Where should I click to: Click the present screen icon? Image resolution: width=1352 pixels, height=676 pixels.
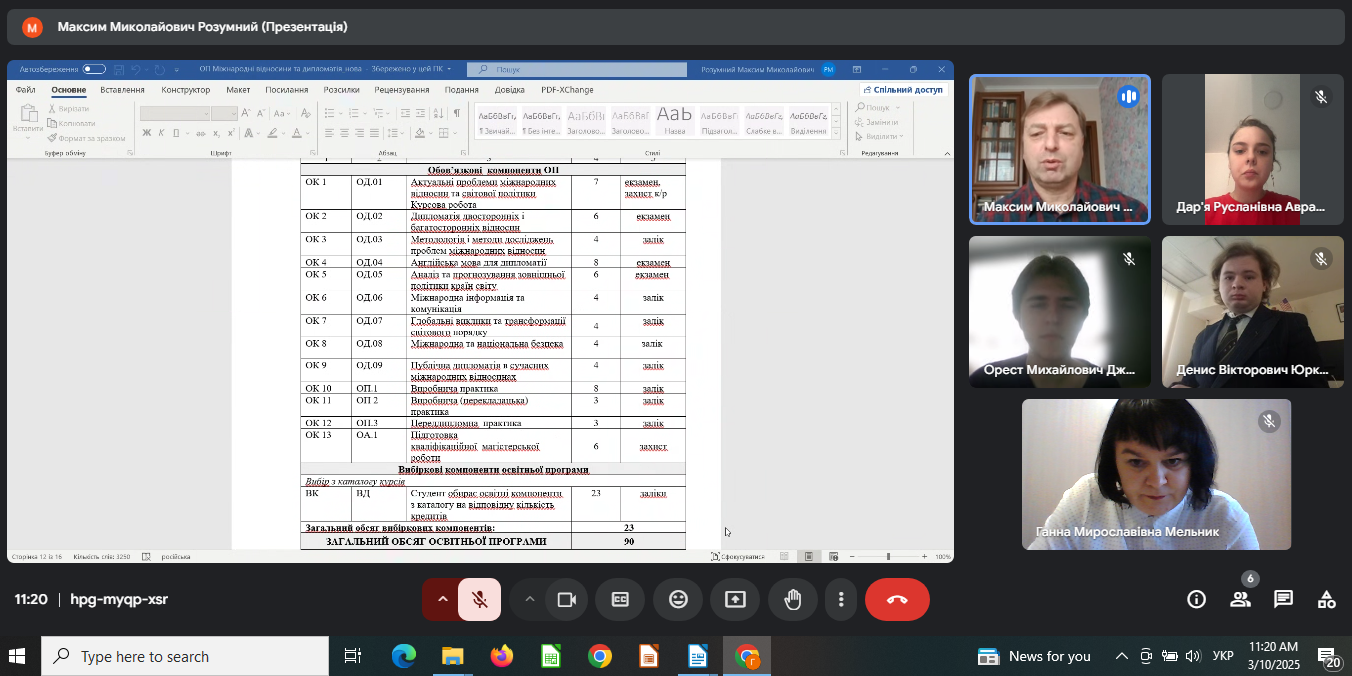click(735, 600)
